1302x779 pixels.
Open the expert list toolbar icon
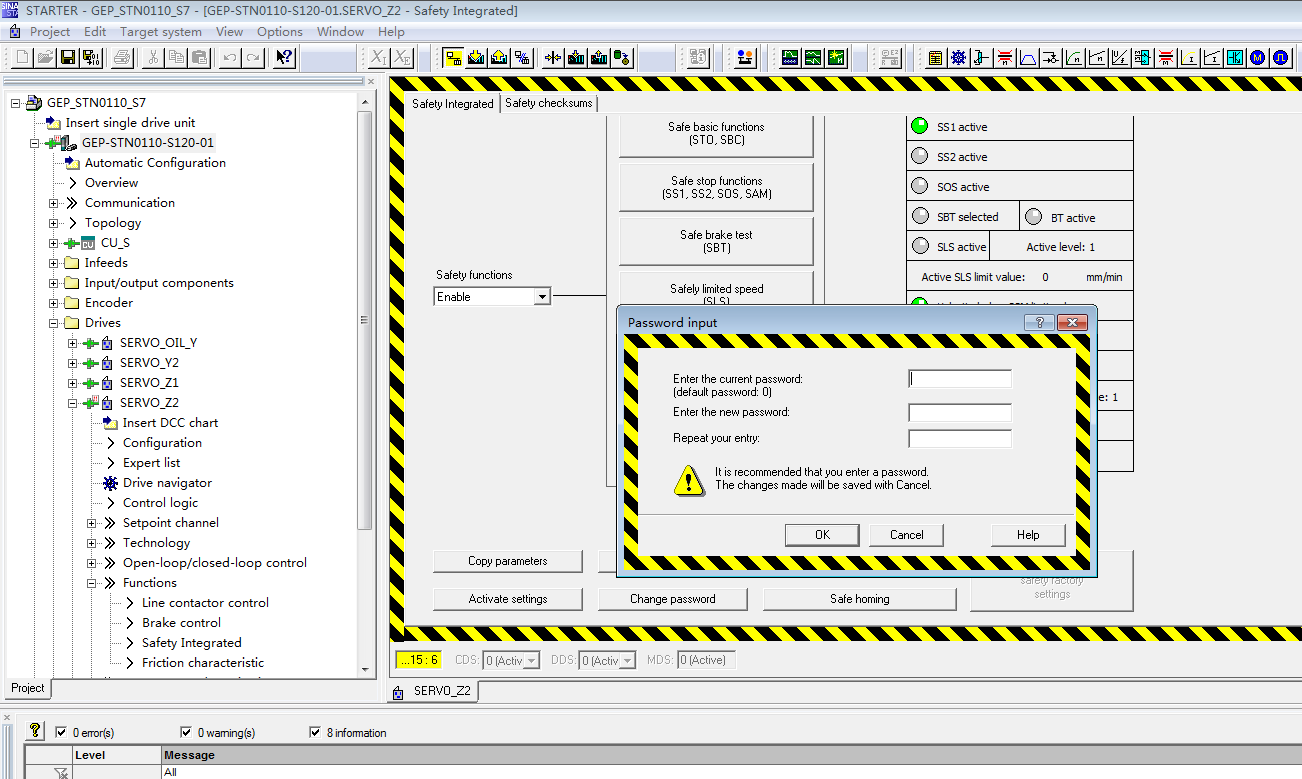tap(935, 58)
